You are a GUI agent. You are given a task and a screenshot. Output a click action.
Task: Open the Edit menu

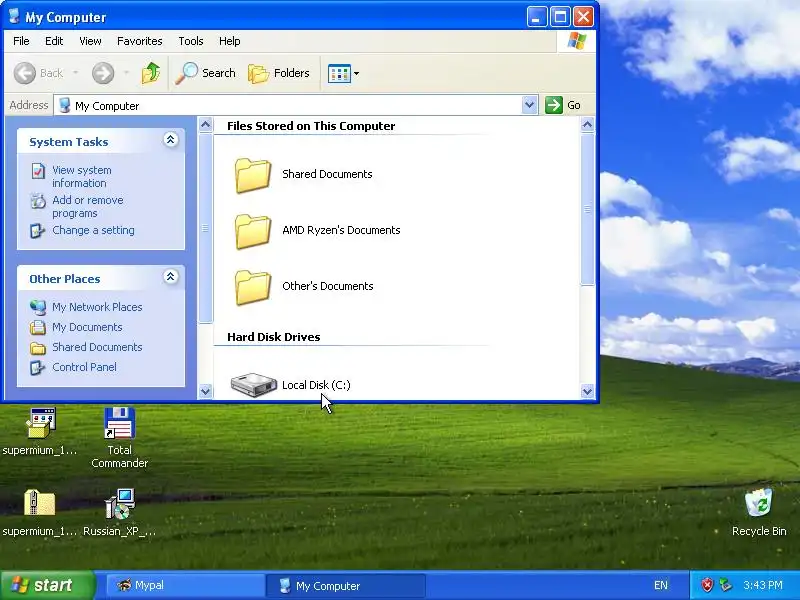(x=54, y=41)
